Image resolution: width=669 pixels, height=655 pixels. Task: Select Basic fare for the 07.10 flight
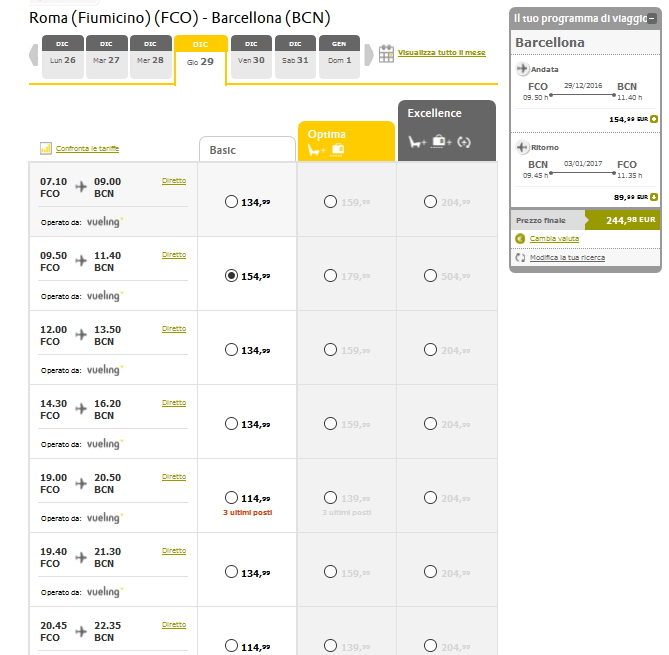[232, 202]
